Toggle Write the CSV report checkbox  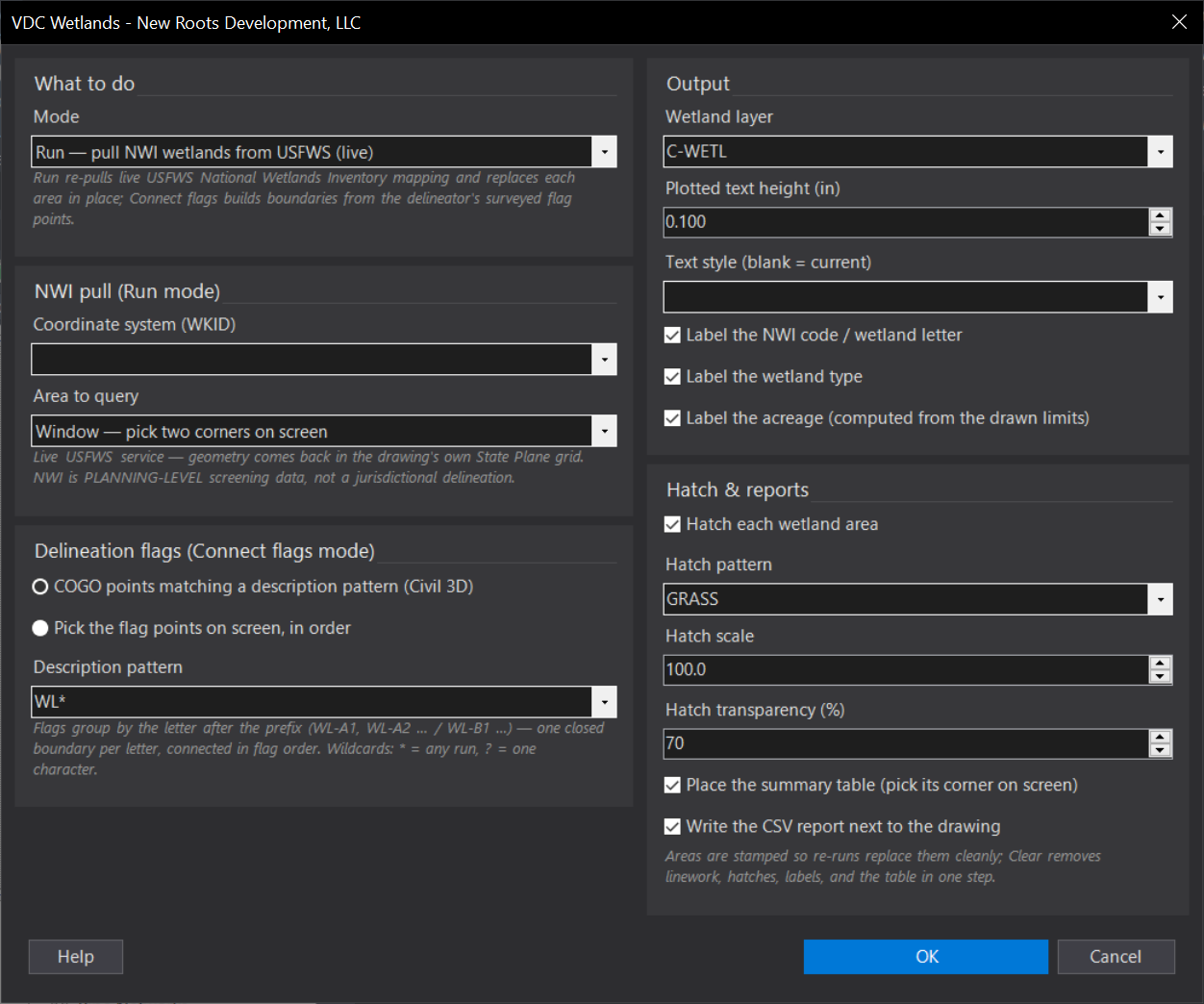pos(833,826)
